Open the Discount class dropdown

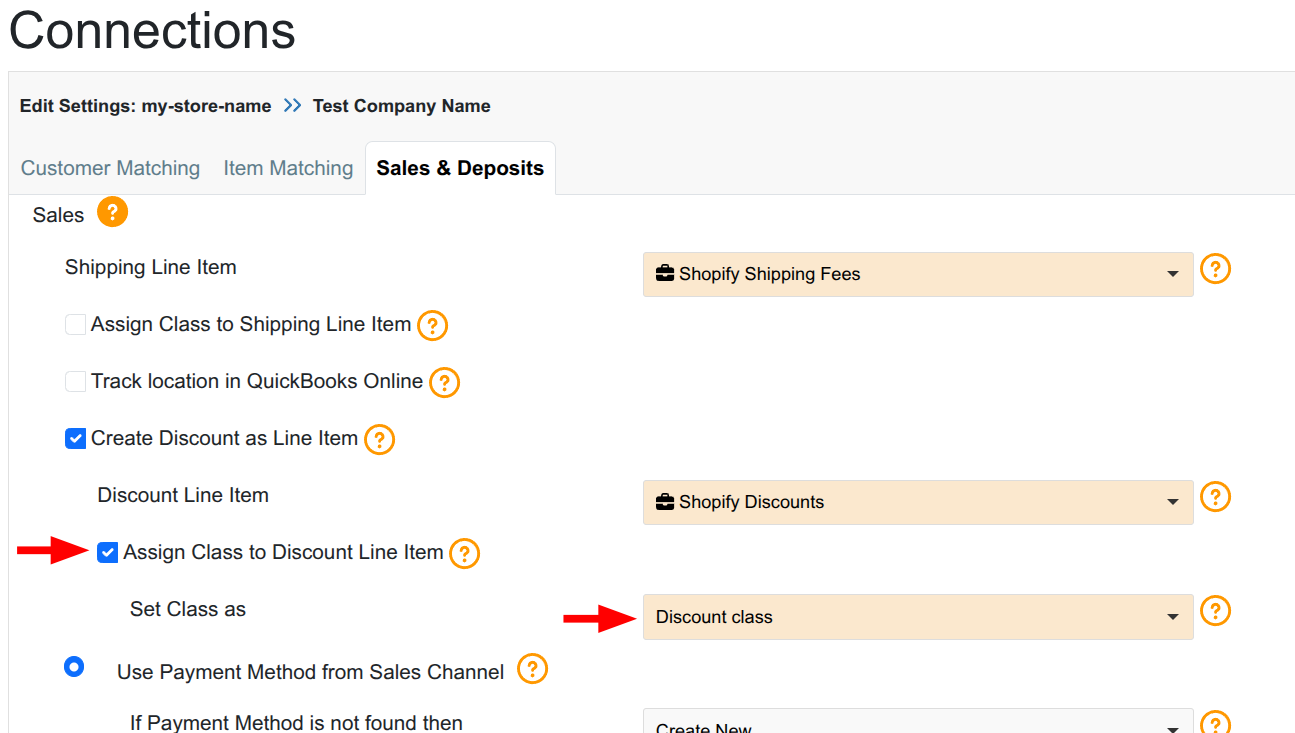click(x=917, y=617)
